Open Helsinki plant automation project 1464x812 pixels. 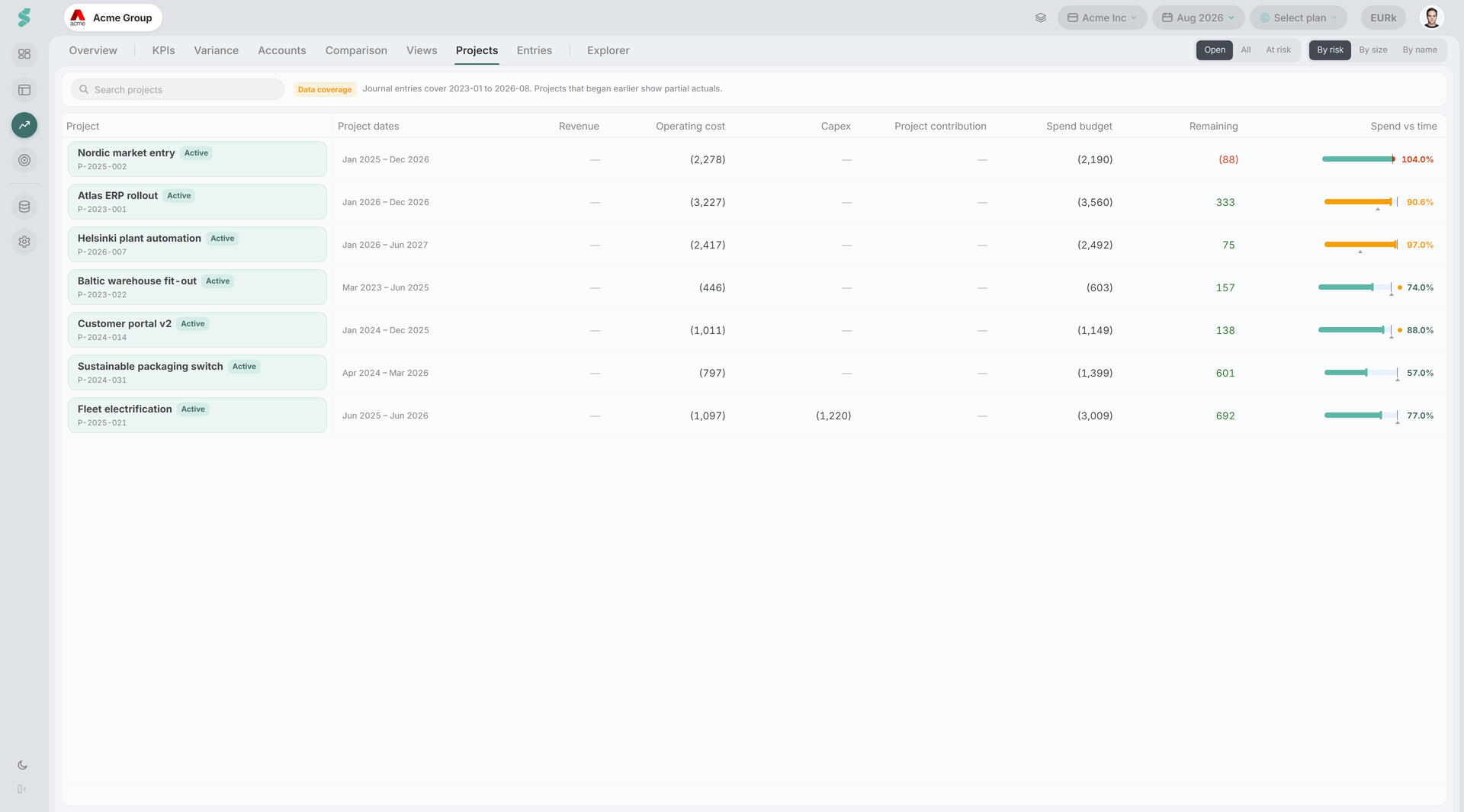click(x=197, y=245)
